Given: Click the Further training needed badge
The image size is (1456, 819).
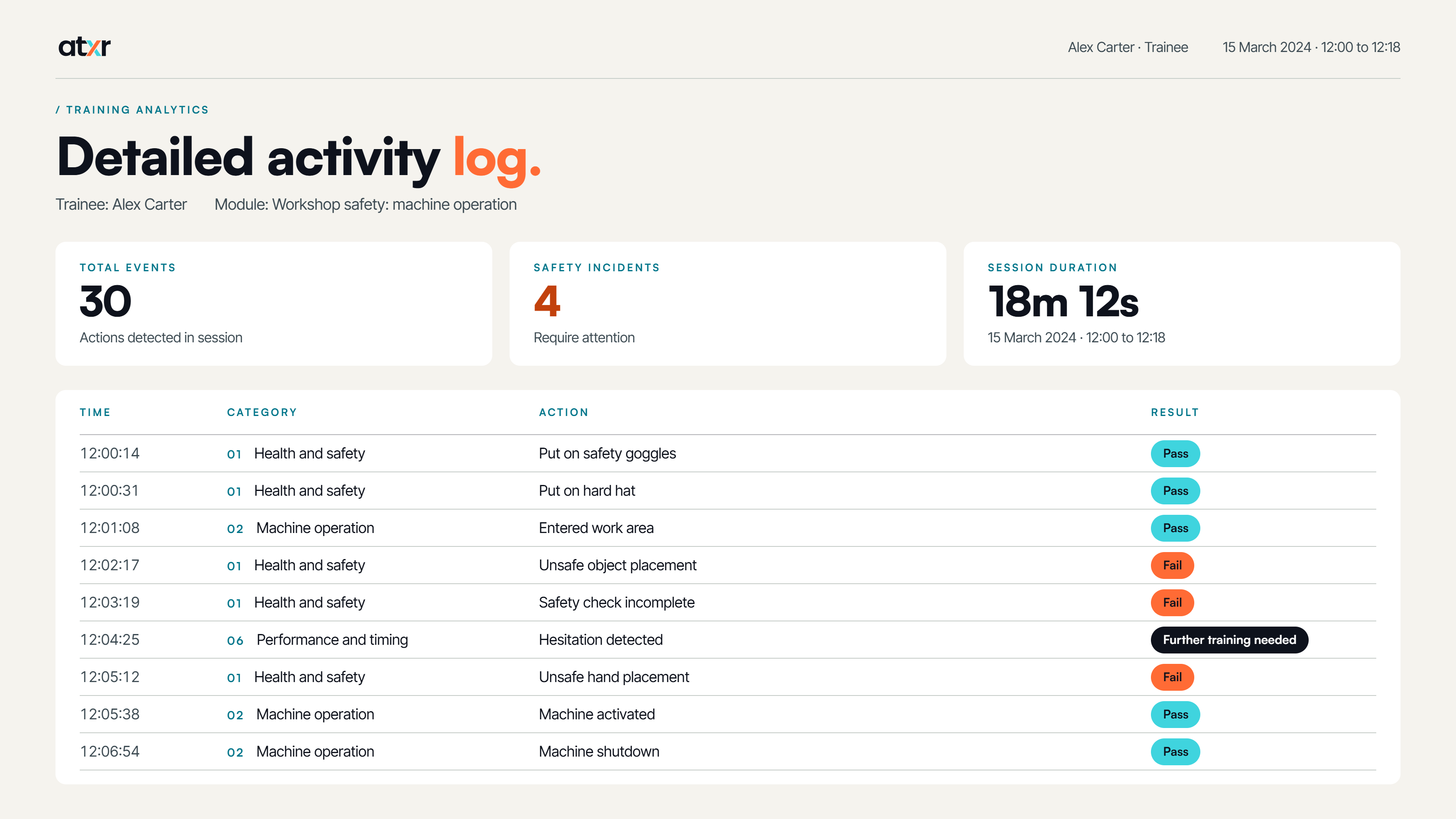Looking at the screenshot, I should coord(1229,640).
